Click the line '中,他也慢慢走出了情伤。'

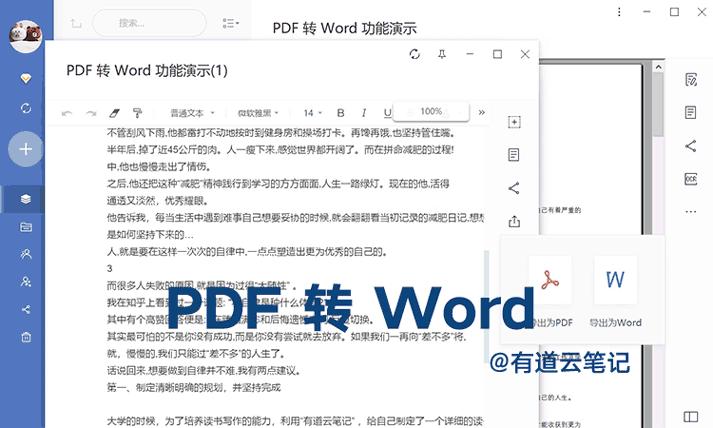coord(159,167)
